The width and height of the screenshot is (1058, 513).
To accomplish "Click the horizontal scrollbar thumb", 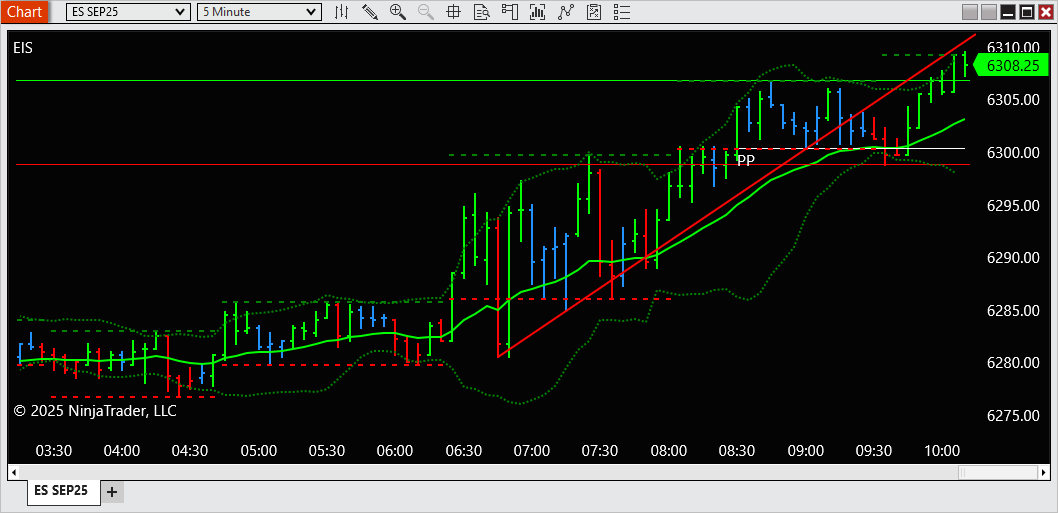I will pos(998,471).
